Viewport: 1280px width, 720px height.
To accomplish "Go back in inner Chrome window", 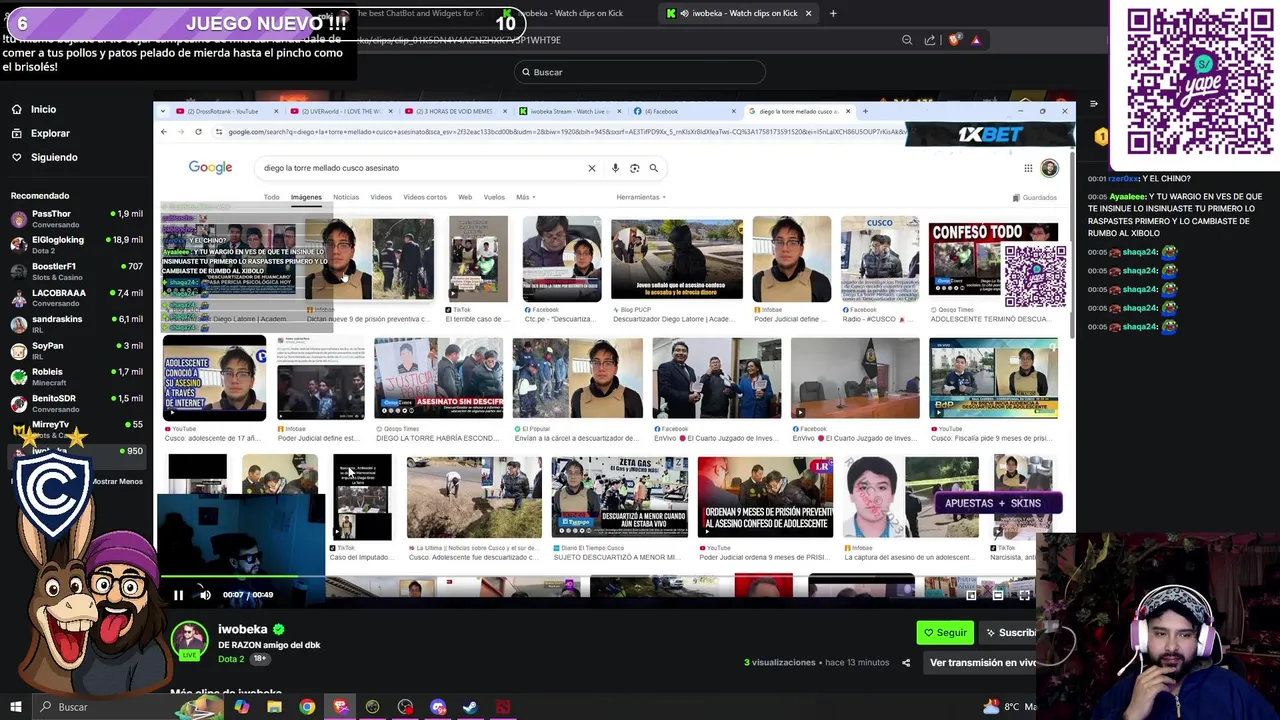I will click(x=164, y=132).
